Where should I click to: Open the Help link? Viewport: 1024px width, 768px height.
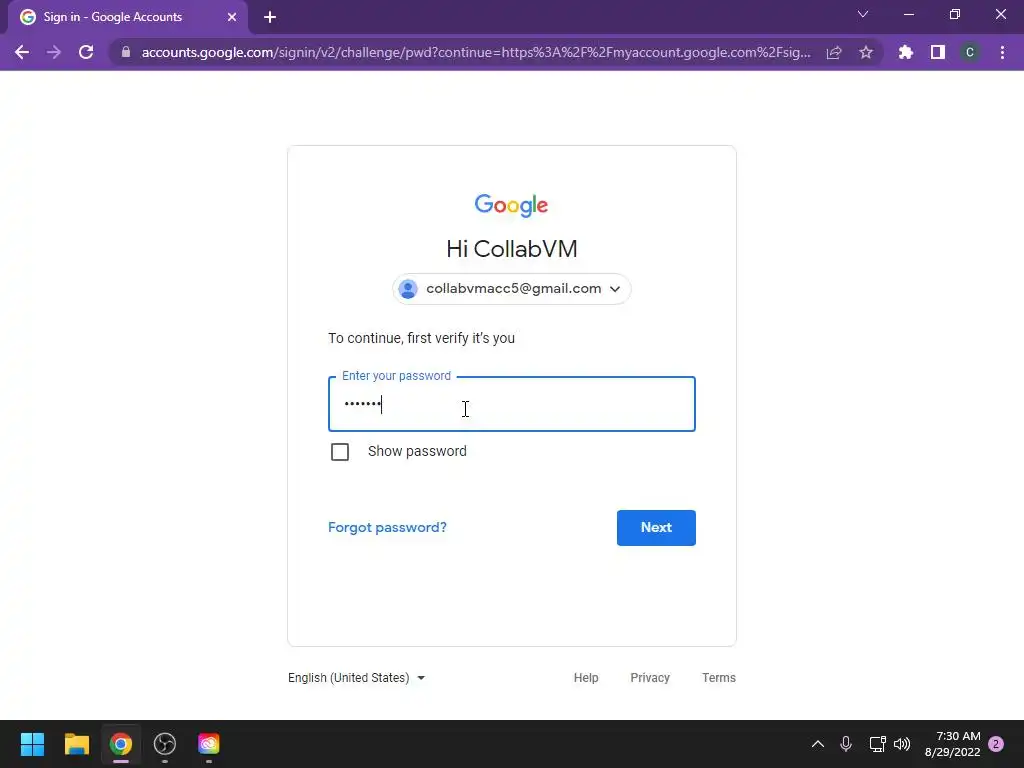pos(586,678)
